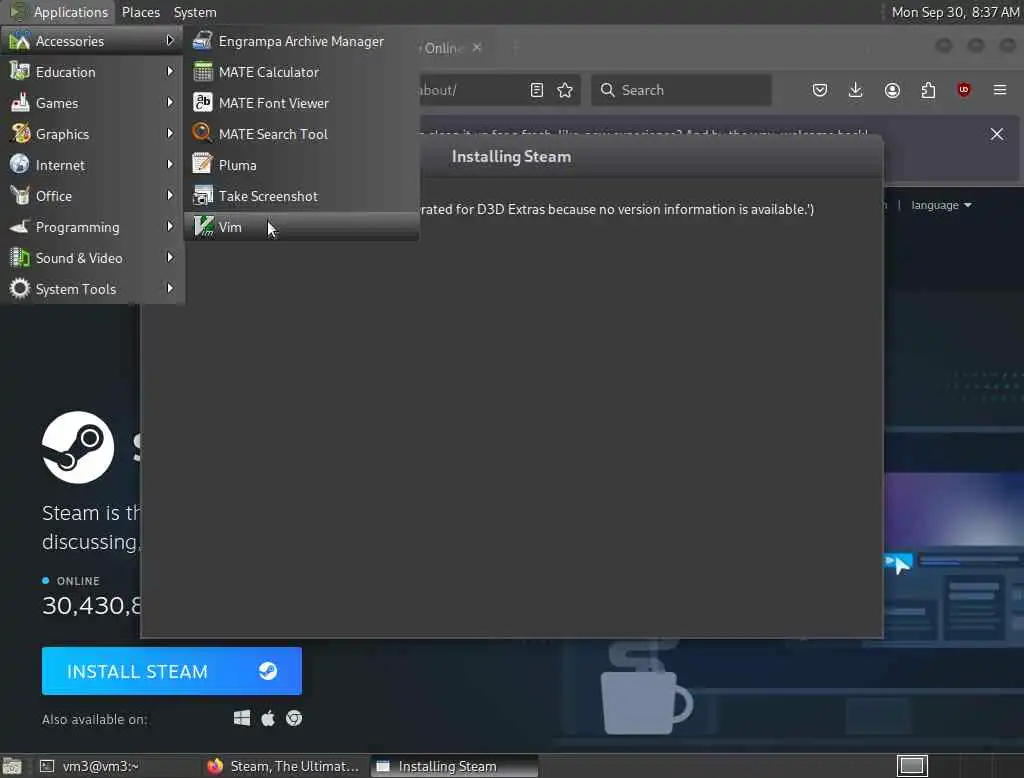
Task: Click the font viewer icon
Action: (202, 102)
